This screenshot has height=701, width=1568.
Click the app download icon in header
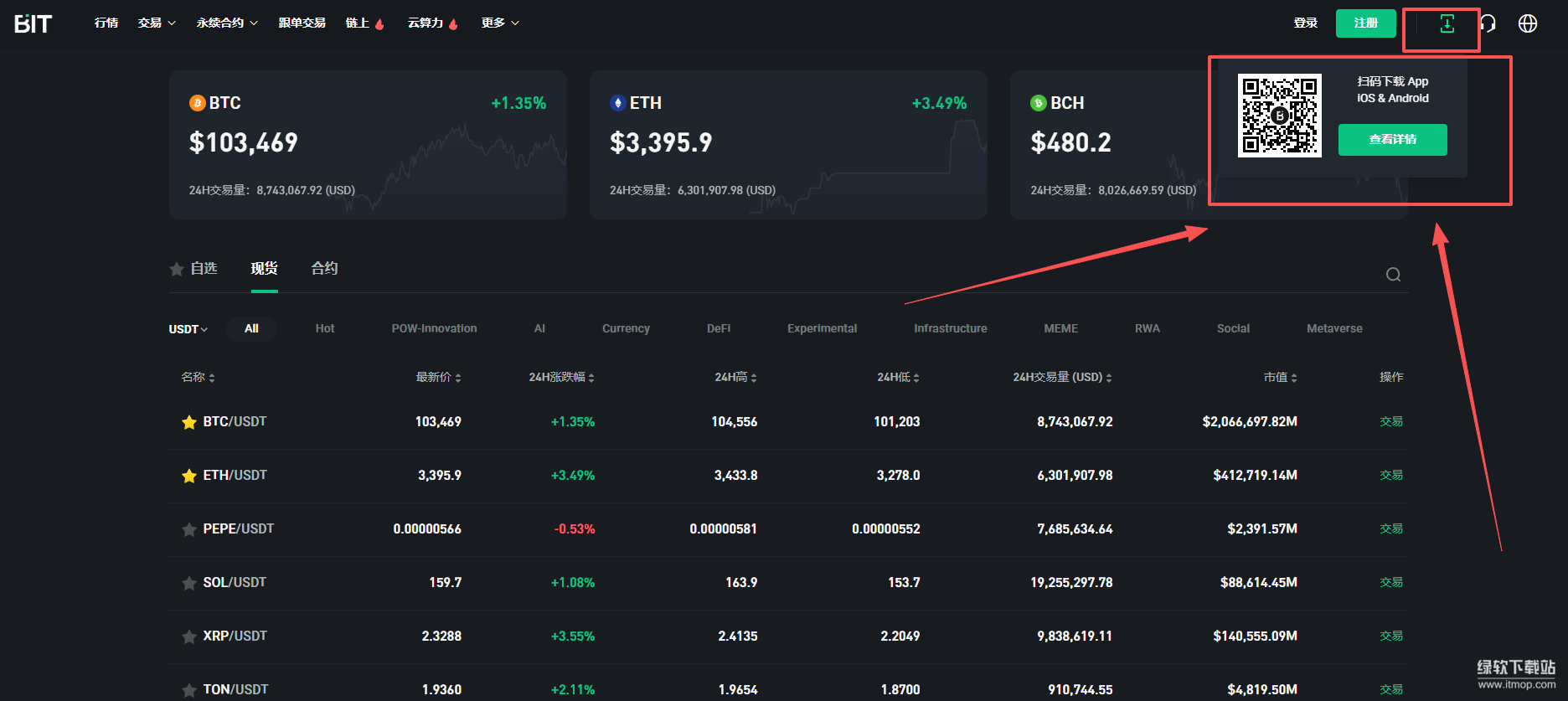pyautogui.click(x=1447, y=24)
